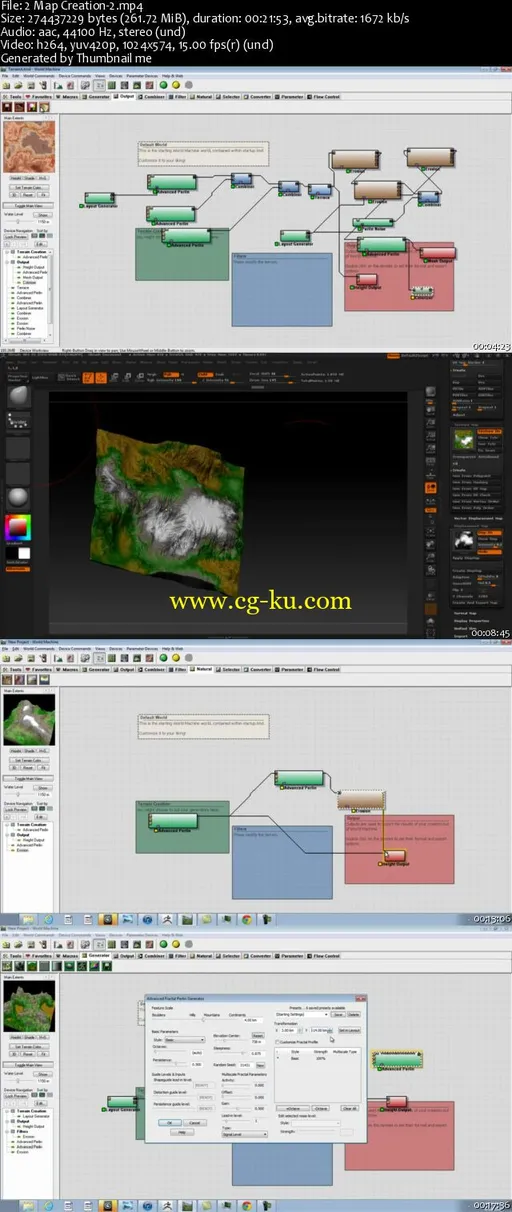Screen dimensions: 512x1212
Task: Click Set Terrain Color button in 00:04:23 frame
Action: (31, 187)
